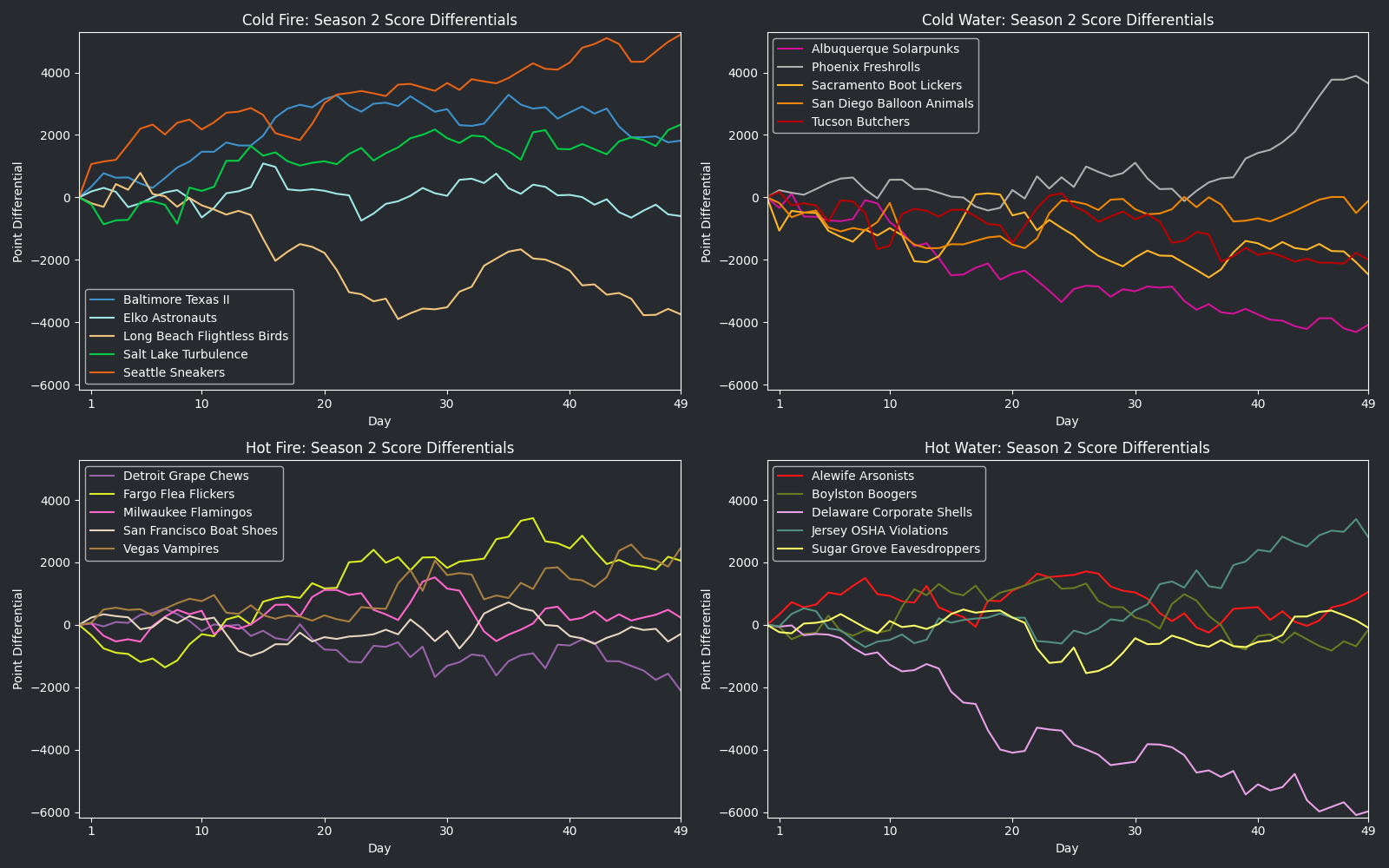Click the Hot Water chart title

coord(1067,448)
